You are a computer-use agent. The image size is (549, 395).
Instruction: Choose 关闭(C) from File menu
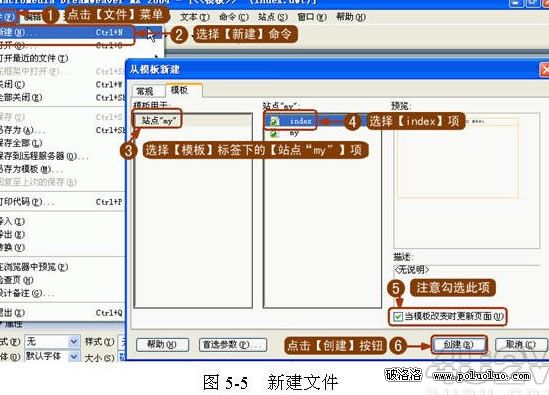[63, 84]
